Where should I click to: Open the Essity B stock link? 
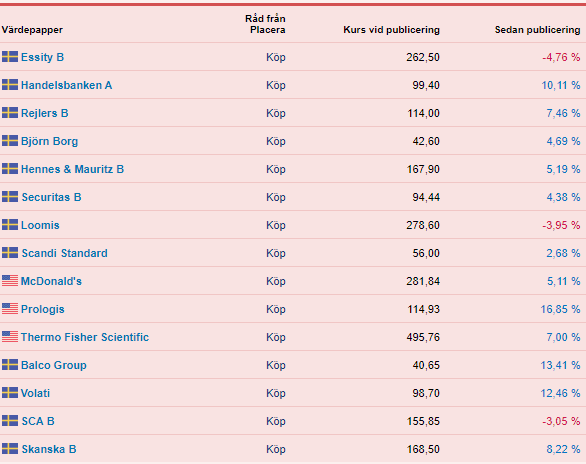coord(43,57)
